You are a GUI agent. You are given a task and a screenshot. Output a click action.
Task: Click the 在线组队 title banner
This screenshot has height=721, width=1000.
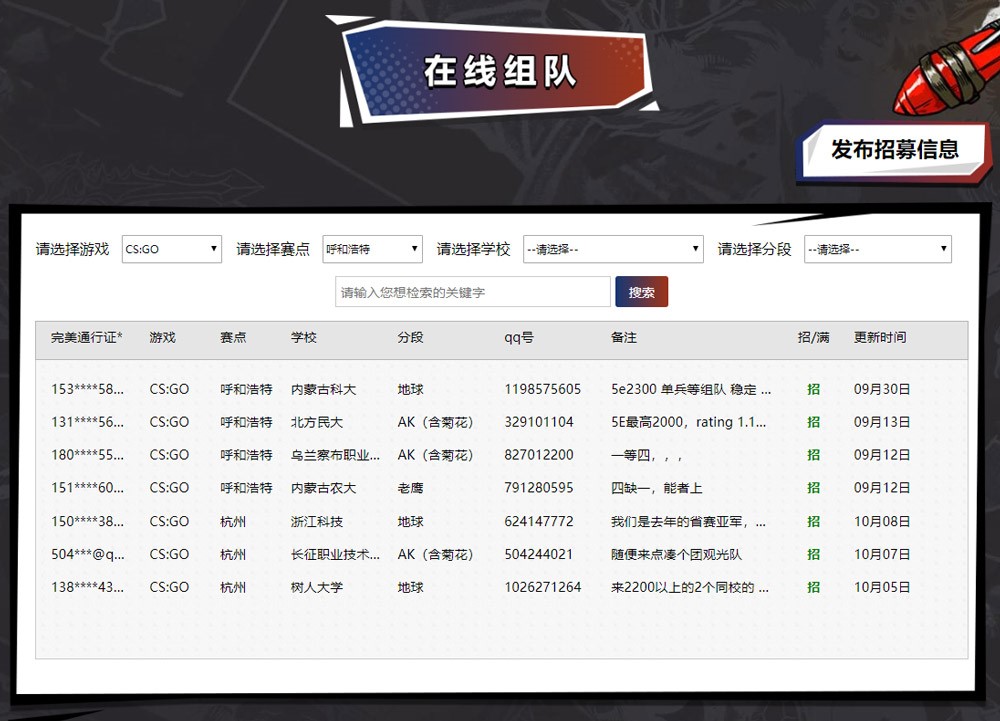click(499, 72)
